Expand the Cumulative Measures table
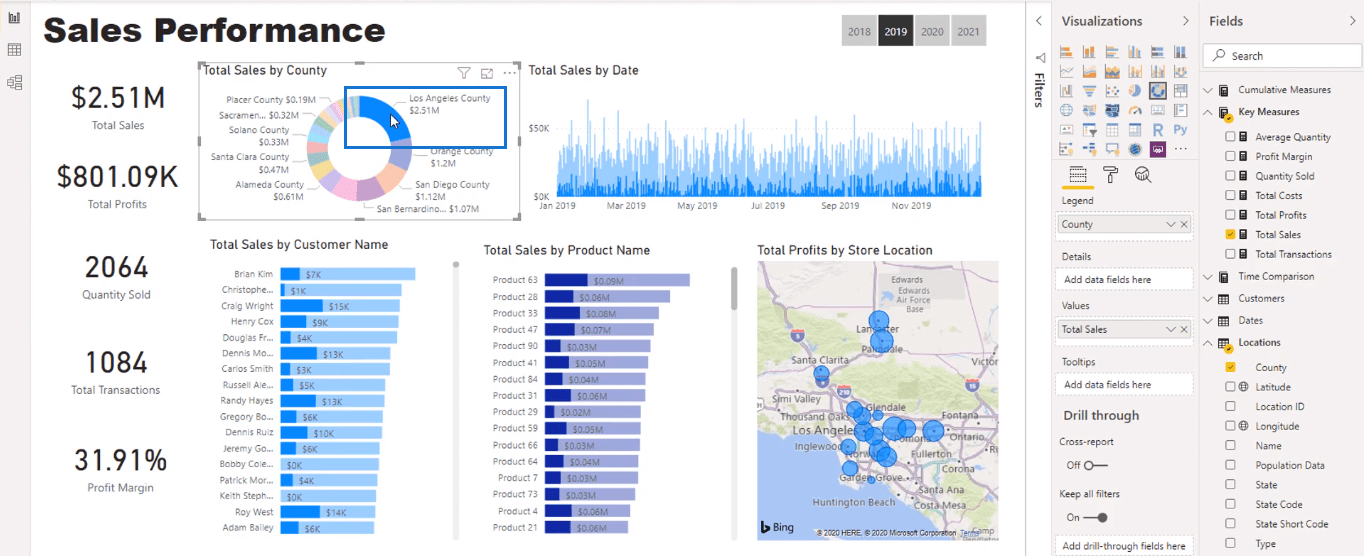Viewport: 1364px width, 556px height. tap(1208, 90)
